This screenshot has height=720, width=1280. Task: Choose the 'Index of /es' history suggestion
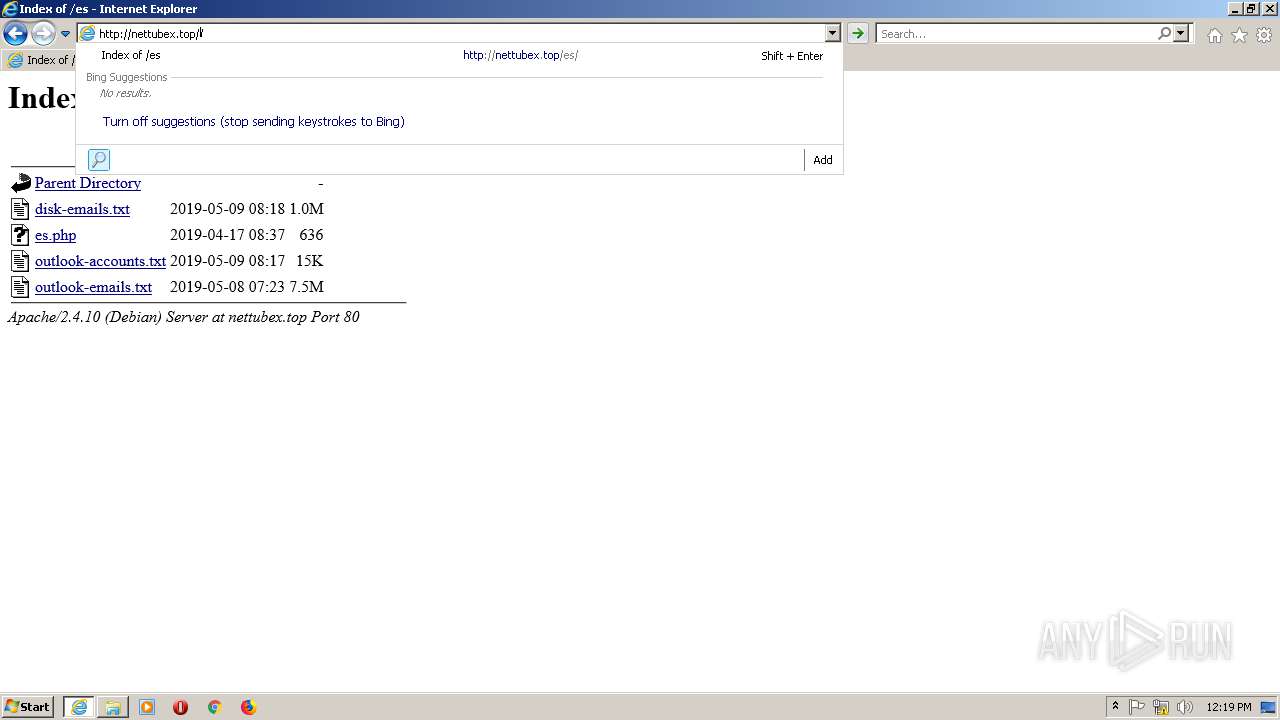[459, 56]
